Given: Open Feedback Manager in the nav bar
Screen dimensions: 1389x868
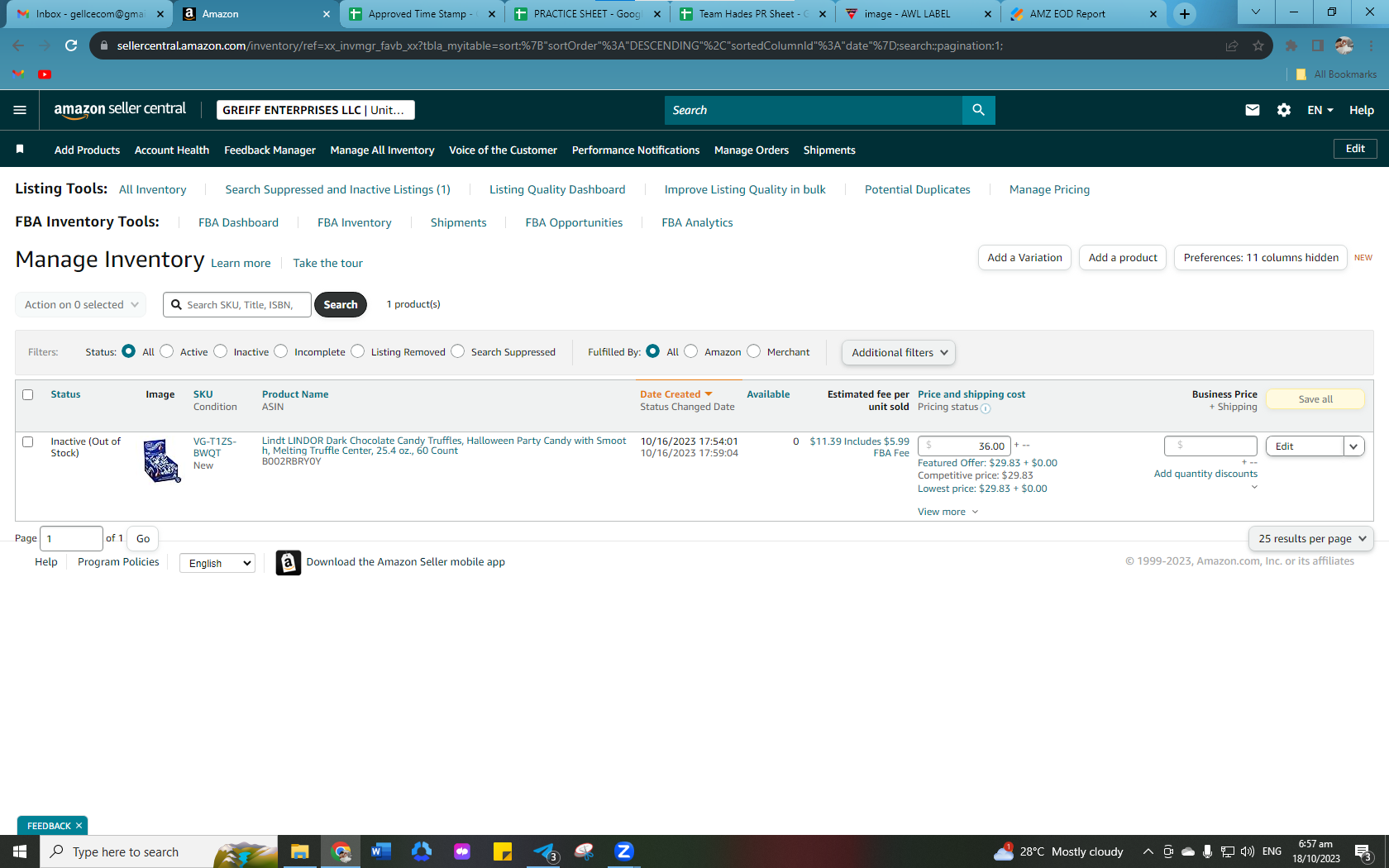Looking at the screenshot, I should click(270, 150).
